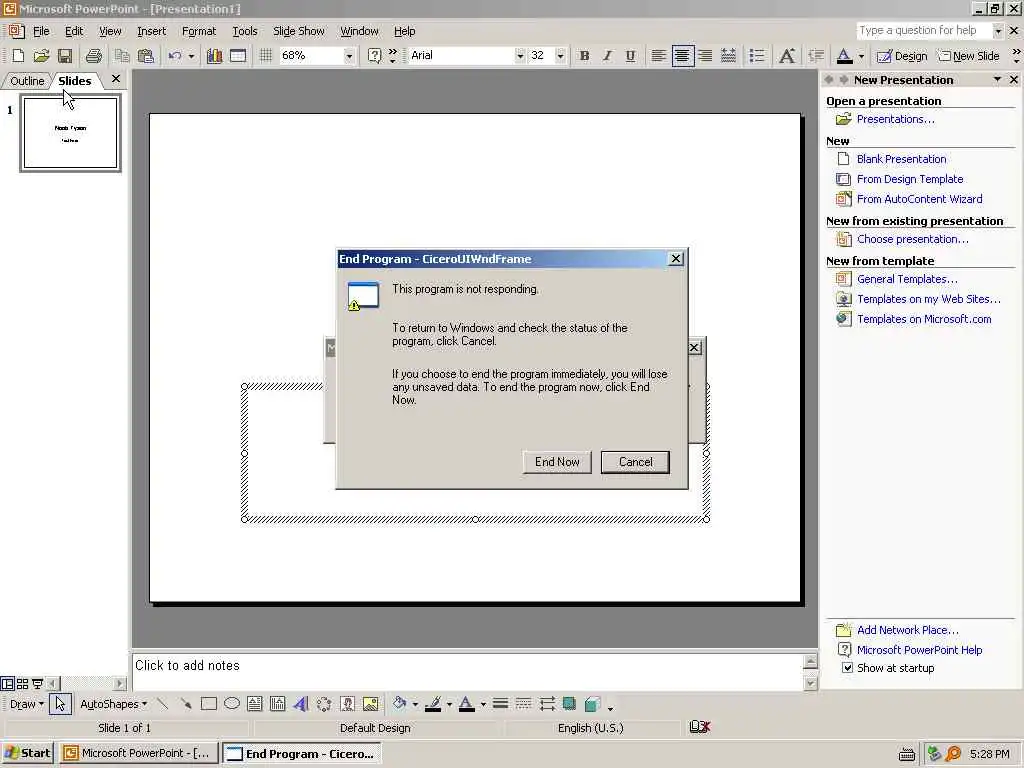Click the New Slide button

pyautogui.click(x=969, y=56)
